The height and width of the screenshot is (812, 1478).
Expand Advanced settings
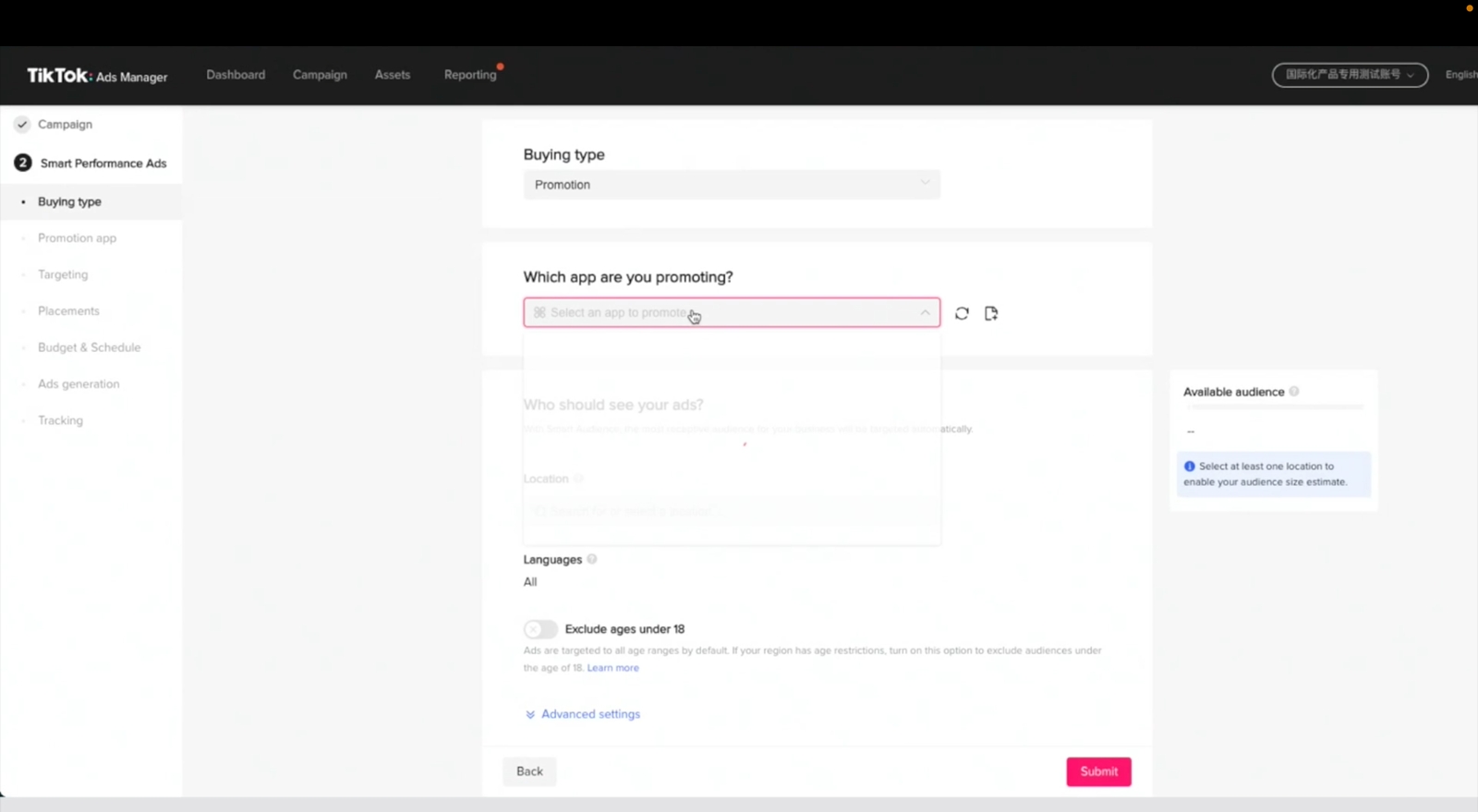[x=583, y=714]
